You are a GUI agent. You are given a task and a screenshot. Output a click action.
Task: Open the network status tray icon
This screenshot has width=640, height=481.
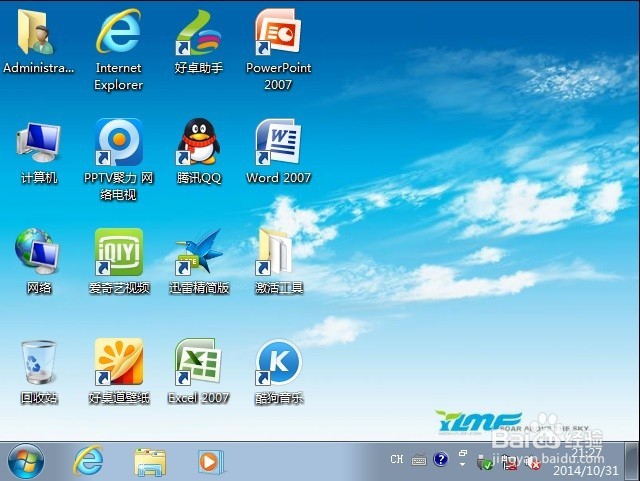point(509,463)
